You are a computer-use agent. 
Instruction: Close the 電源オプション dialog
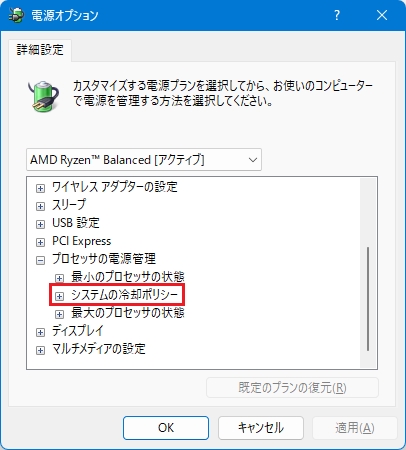[382, 15]
